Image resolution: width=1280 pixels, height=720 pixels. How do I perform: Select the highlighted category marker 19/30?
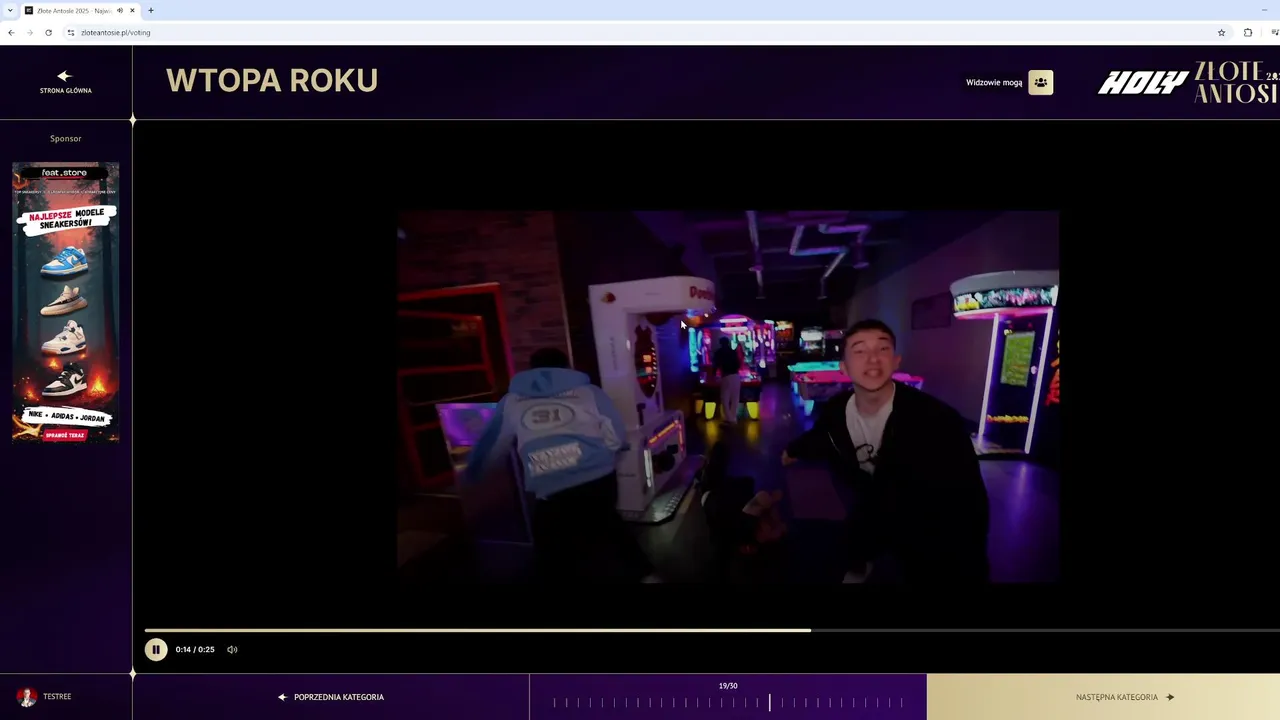click(770, 703)
